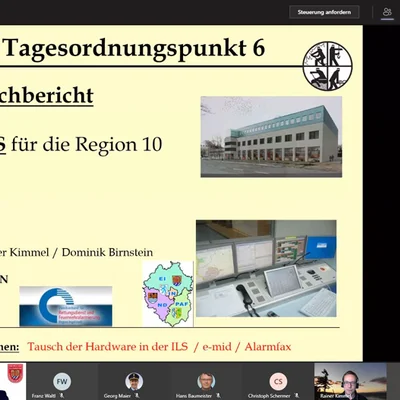Image resolution: width=400 pixels, height=400 pixels.
Task: Click the 'Hans Baumeister' name label
Action: (x=194, y=396)
